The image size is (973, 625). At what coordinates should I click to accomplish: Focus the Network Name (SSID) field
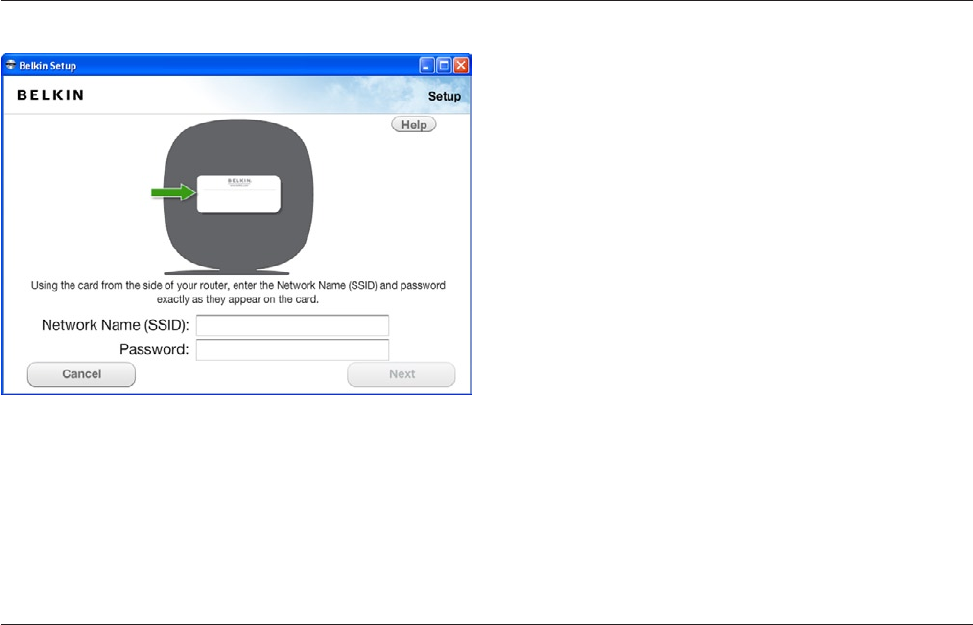pyautogui.click(x=292, y=325)
